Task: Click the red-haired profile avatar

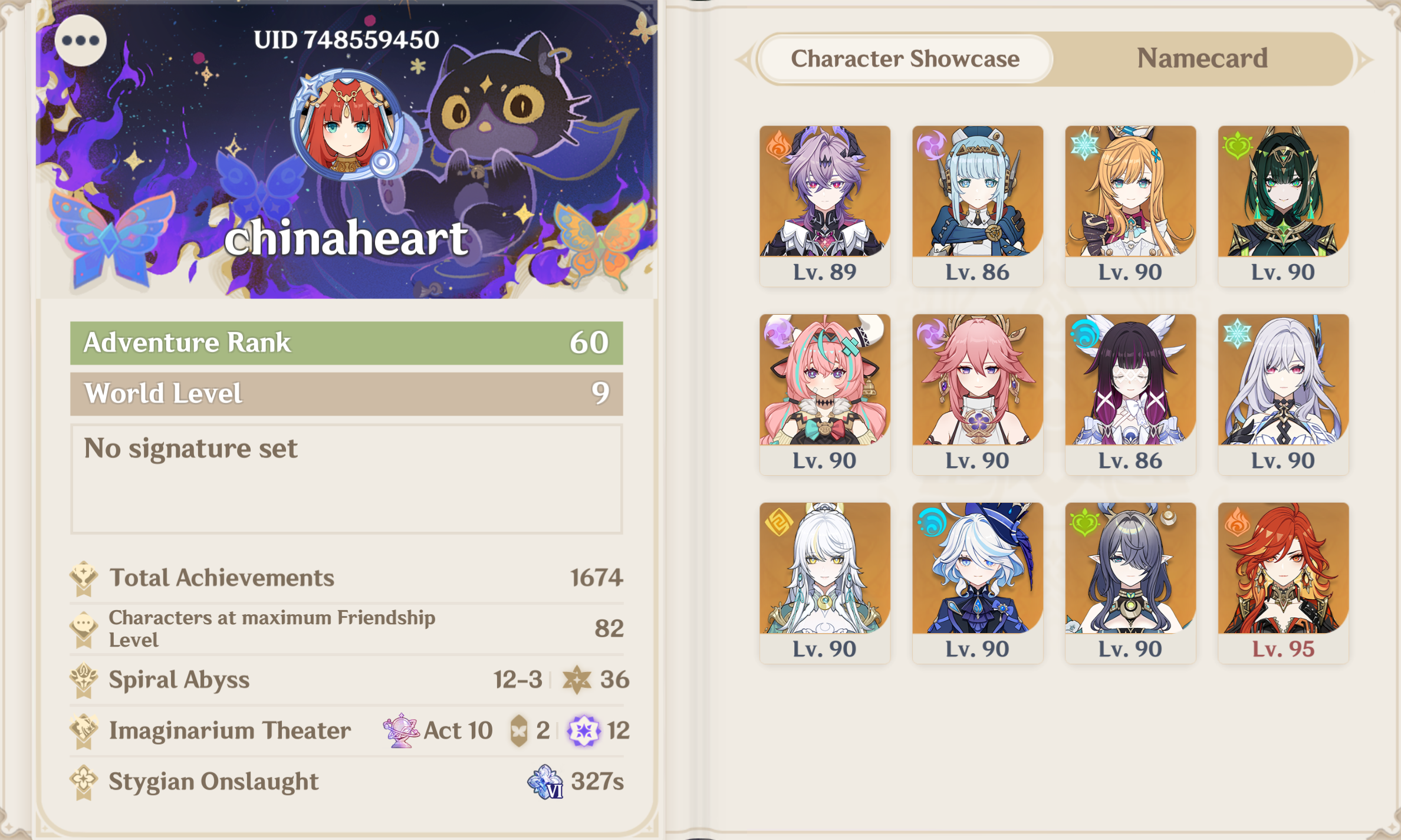Action: 347,125
